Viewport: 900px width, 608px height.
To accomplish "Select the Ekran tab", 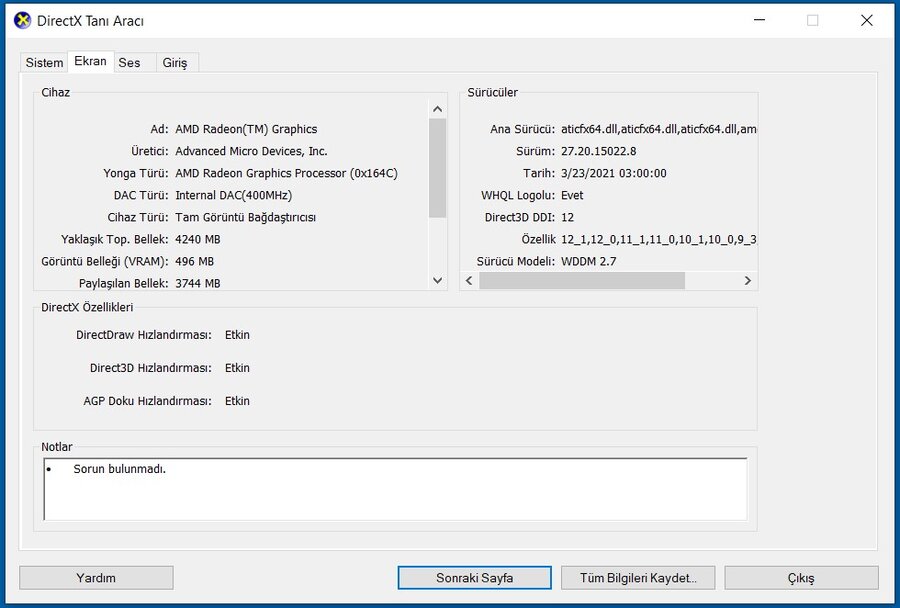I will coord(90,61).
